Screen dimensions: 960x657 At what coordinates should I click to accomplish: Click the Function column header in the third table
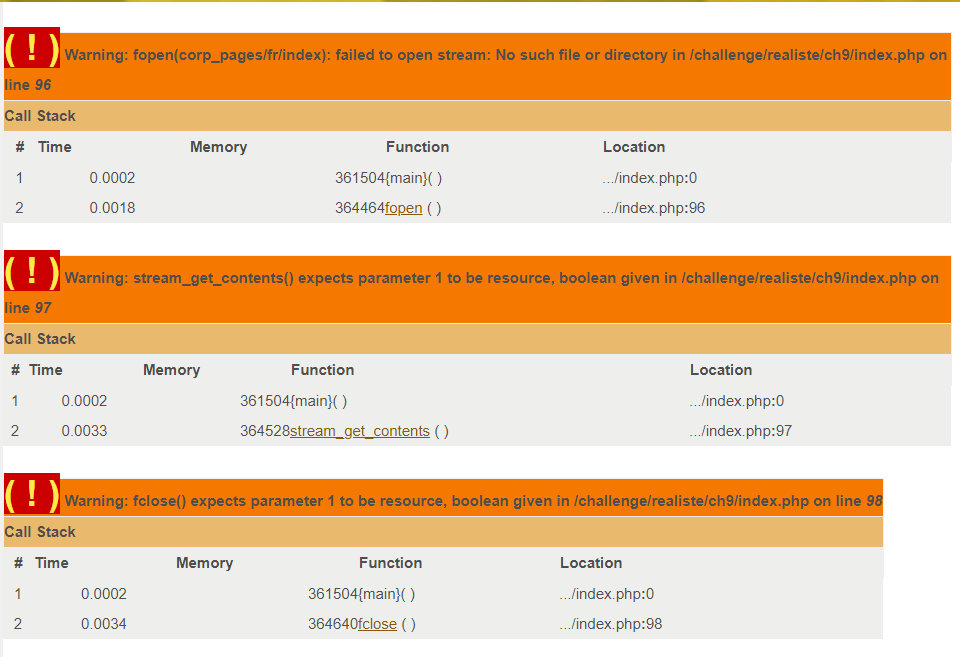pyautogui.click(x=390, y=563)
